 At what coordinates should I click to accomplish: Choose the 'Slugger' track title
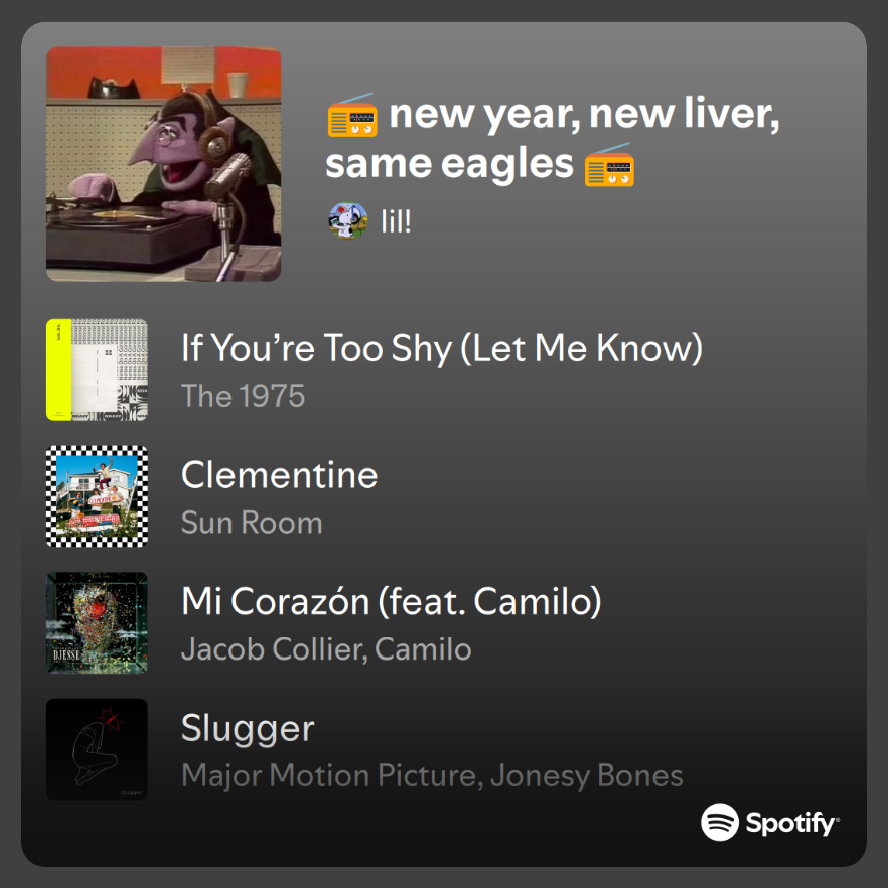pos(247,728)
